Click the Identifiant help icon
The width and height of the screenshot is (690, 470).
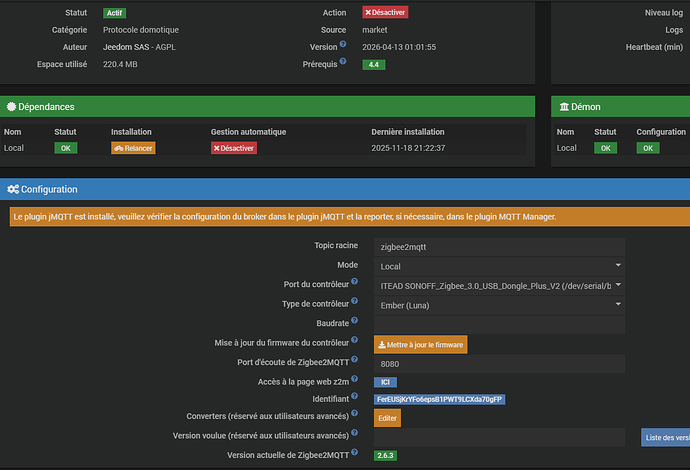[x=354, y=396]
